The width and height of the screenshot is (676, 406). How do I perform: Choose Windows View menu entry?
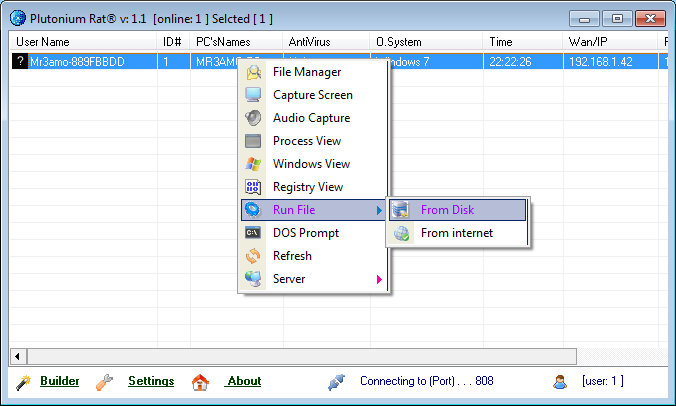click(x=311, y=164)
